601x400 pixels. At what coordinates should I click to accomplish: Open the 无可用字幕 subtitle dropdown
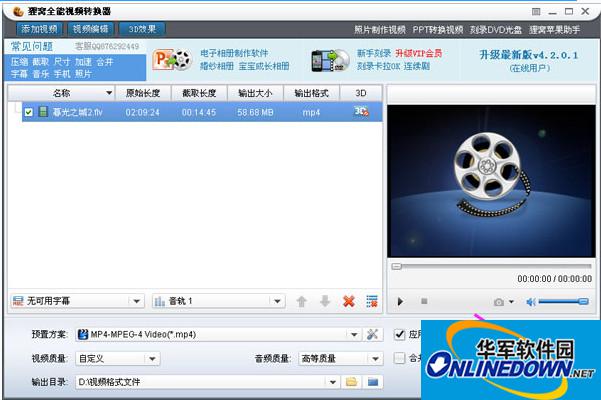tap(78, 301)
